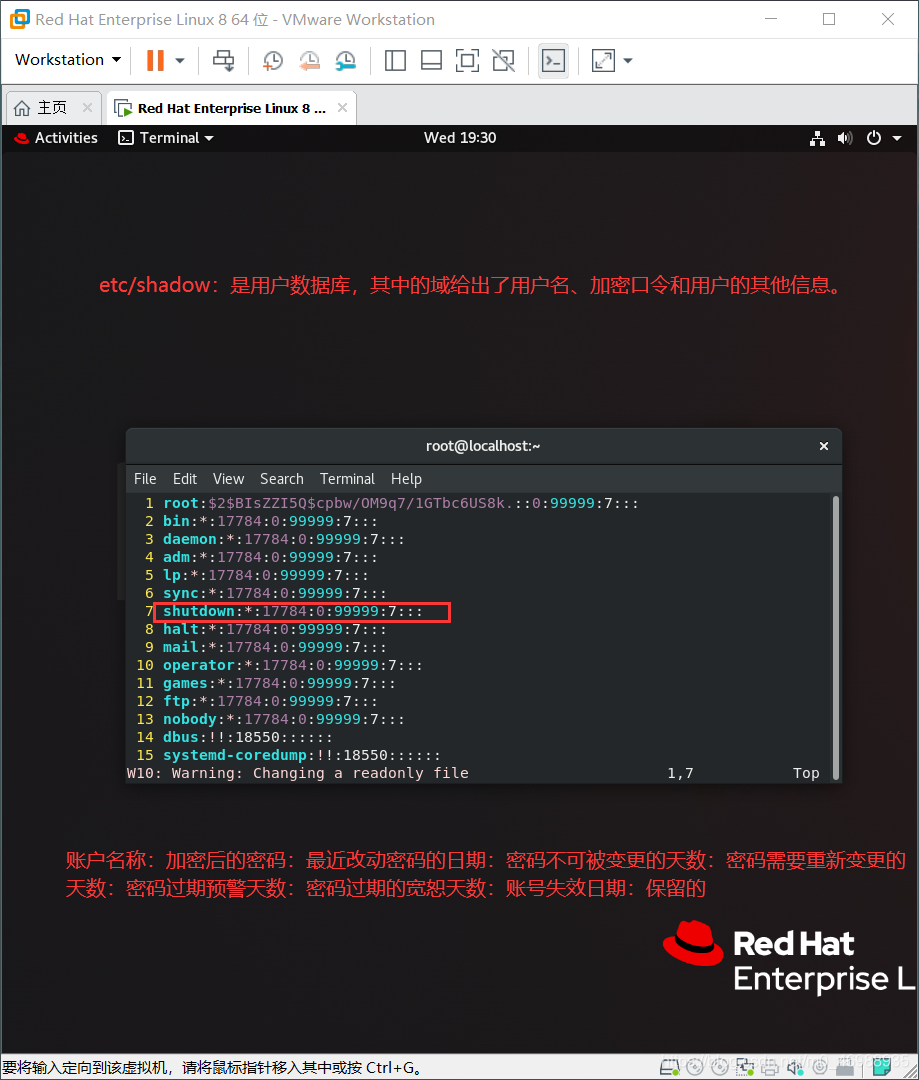Click the adm entry on line 4

click(x=270, y=557)
